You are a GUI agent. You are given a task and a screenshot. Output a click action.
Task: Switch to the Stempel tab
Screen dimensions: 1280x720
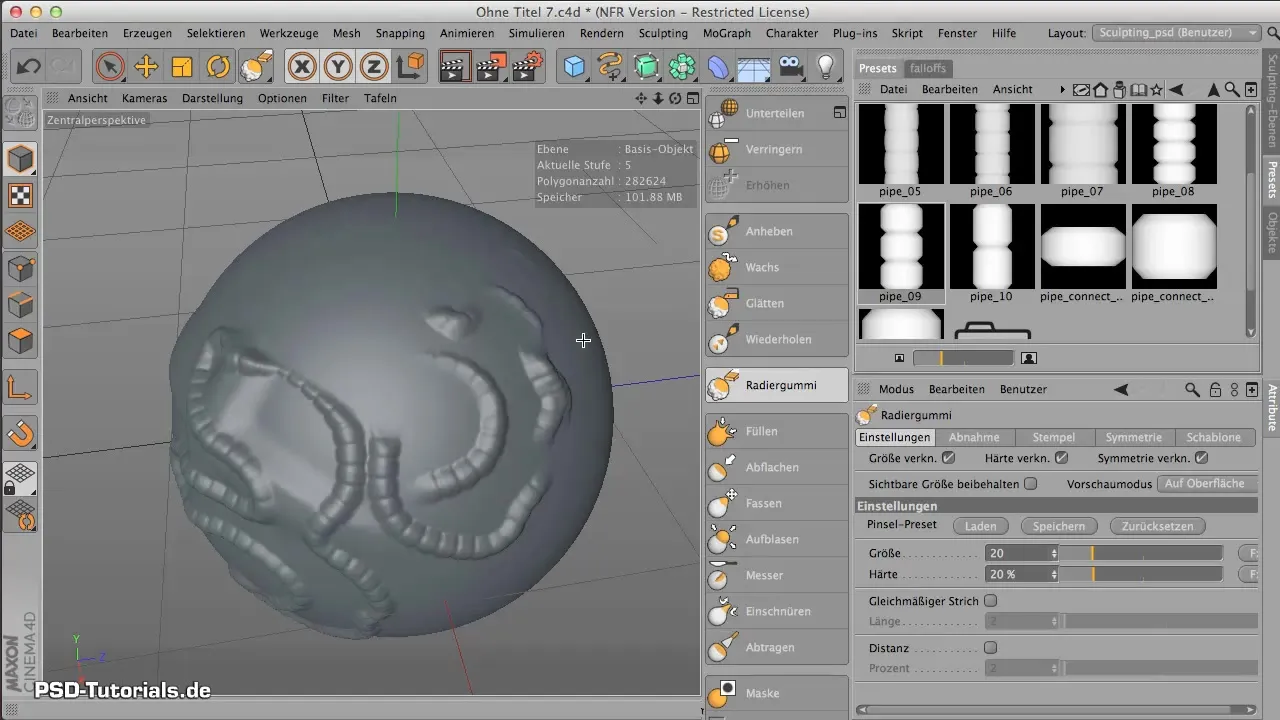click(1054, 437)
